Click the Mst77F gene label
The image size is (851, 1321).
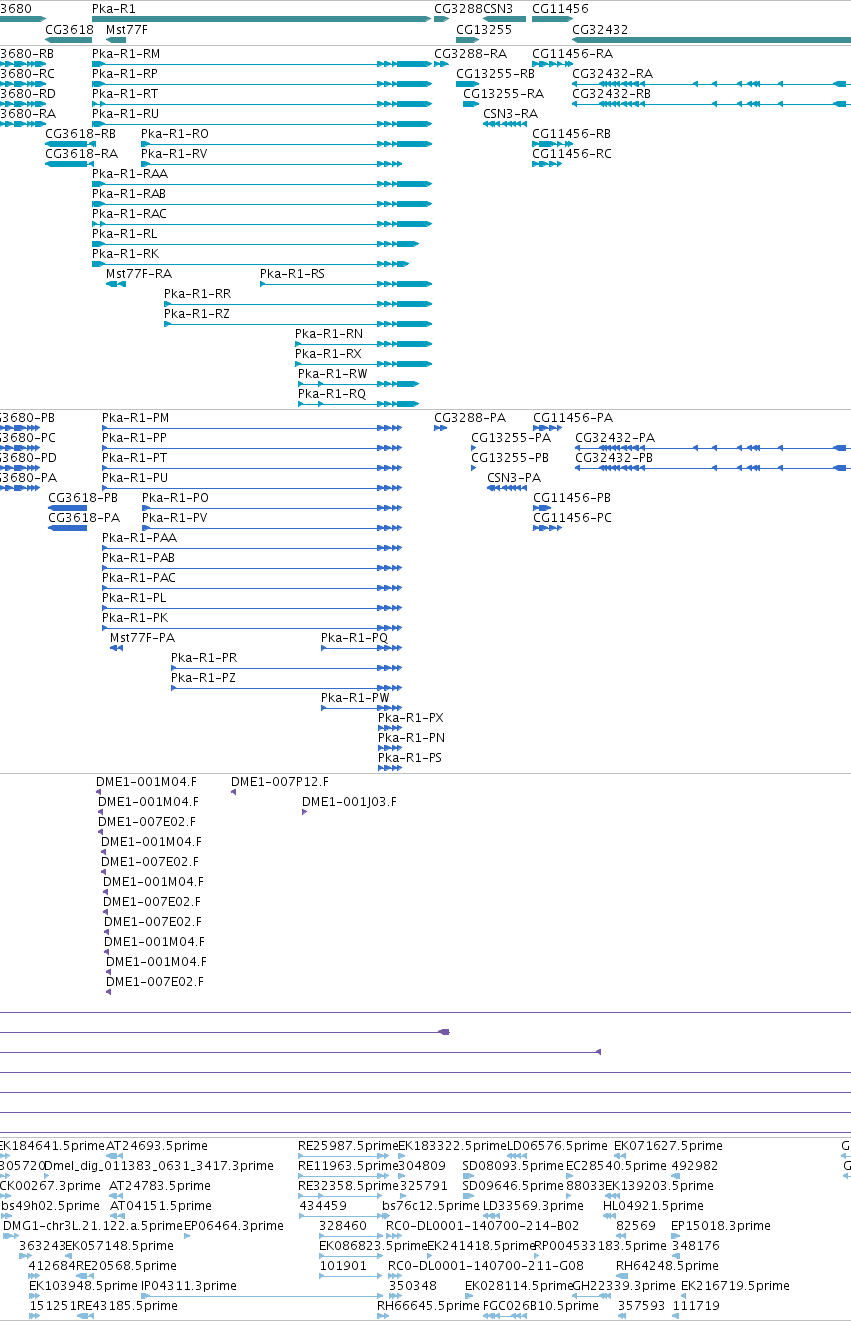tap(127, 30)
